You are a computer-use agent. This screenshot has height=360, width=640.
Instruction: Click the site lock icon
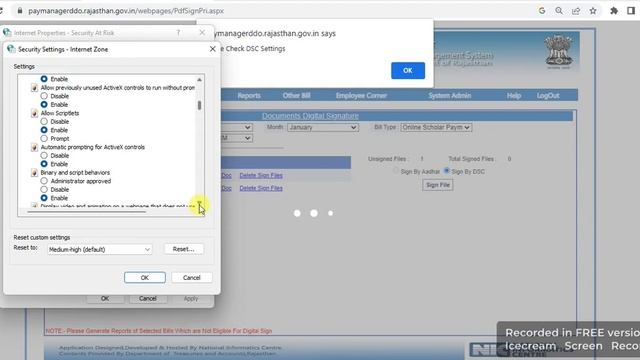pyautogui.click(x=20, y=11)
